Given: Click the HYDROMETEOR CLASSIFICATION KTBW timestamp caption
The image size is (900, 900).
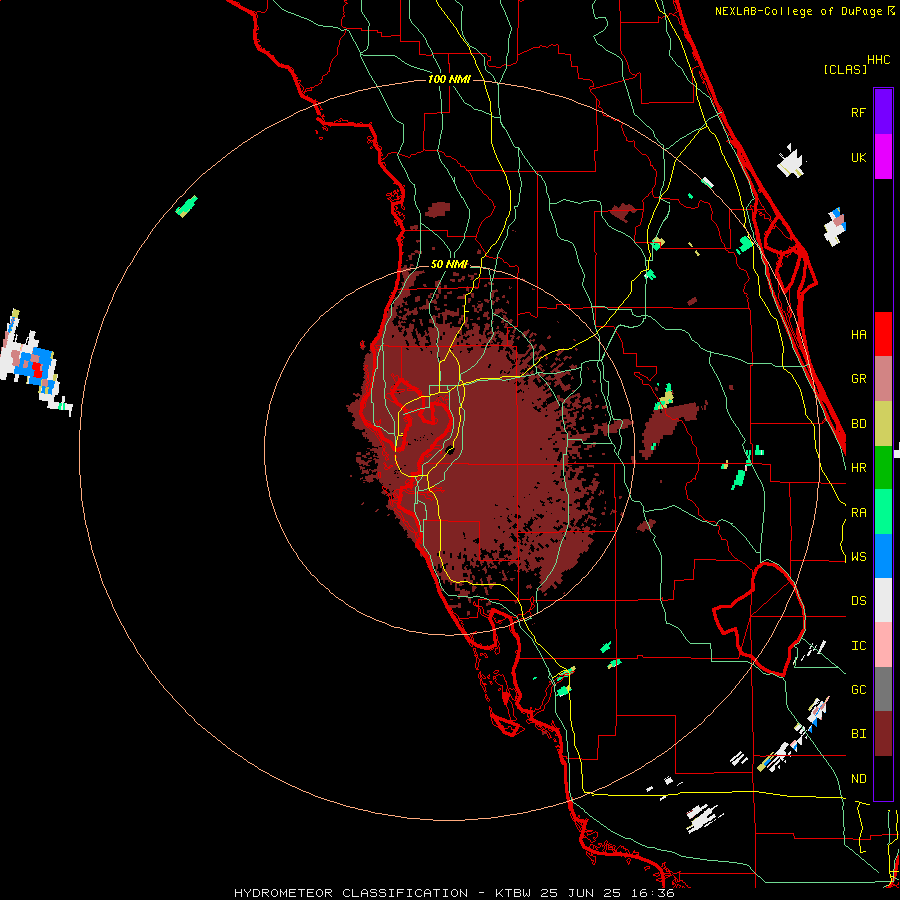Looking at the screenshot, I should point(454,893).
